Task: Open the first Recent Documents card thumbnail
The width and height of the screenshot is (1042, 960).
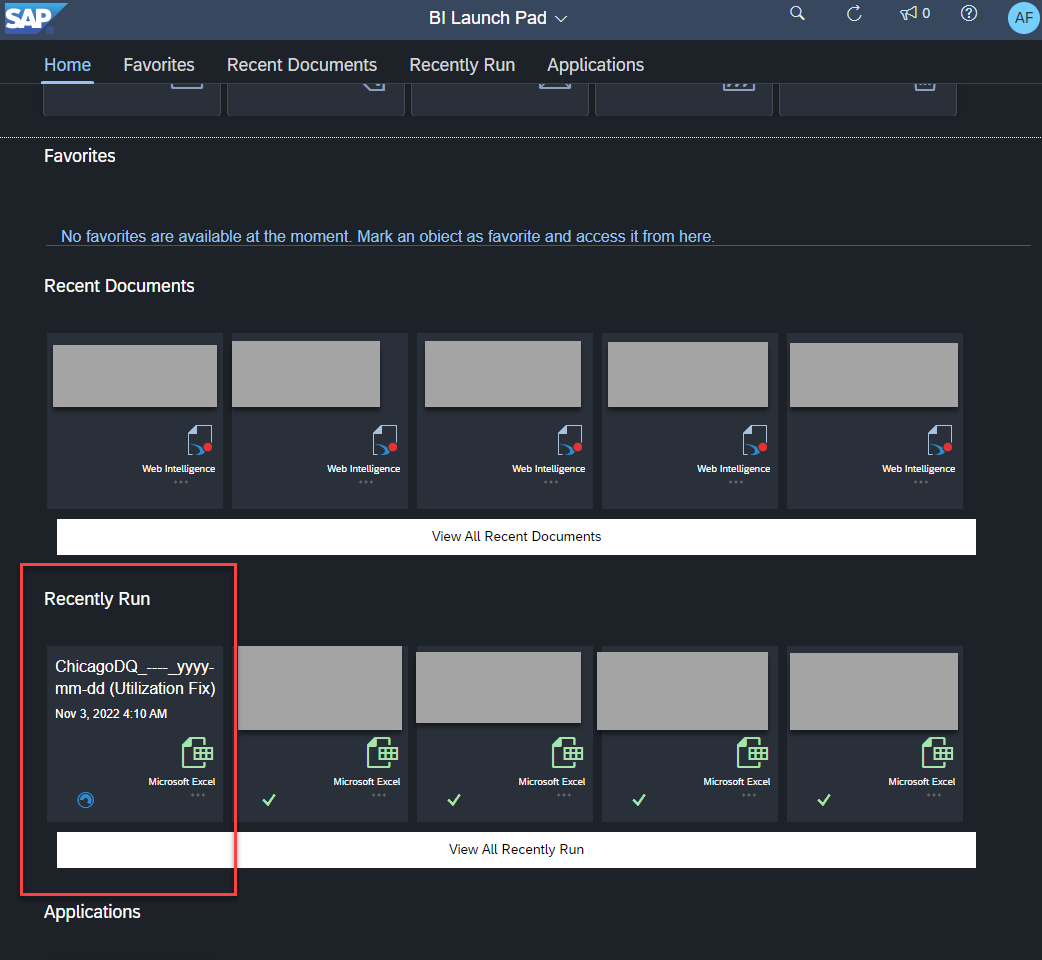Action: coord(135,375)
